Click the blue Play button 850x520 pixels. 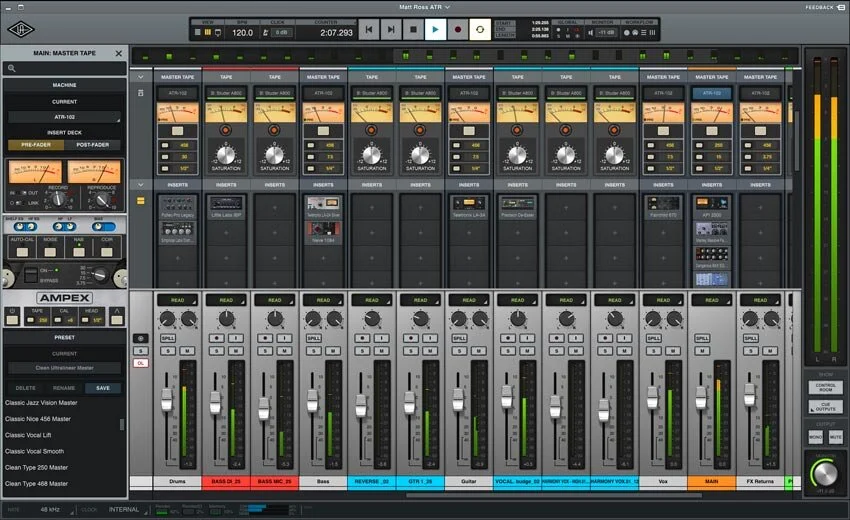coord(435,30)
